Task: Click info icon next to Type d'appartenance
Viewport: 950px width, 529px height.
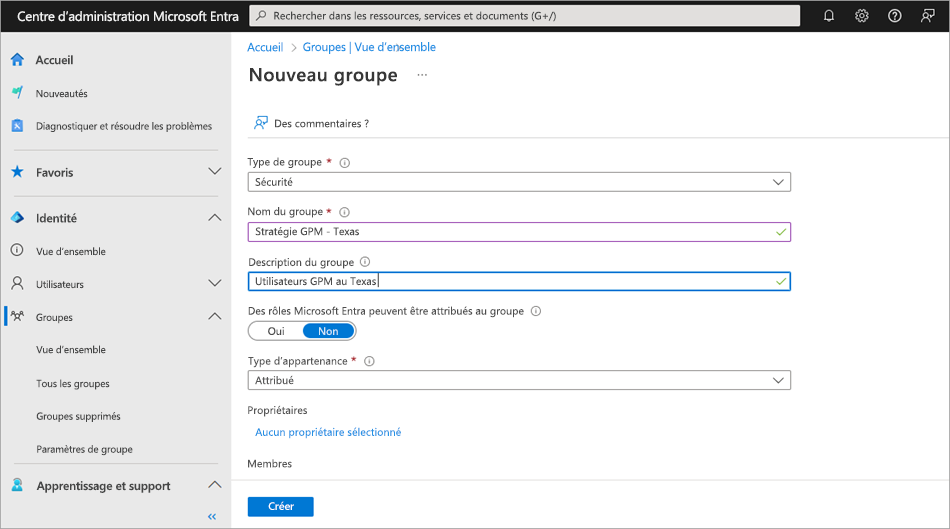Action: tap(369, 361)
